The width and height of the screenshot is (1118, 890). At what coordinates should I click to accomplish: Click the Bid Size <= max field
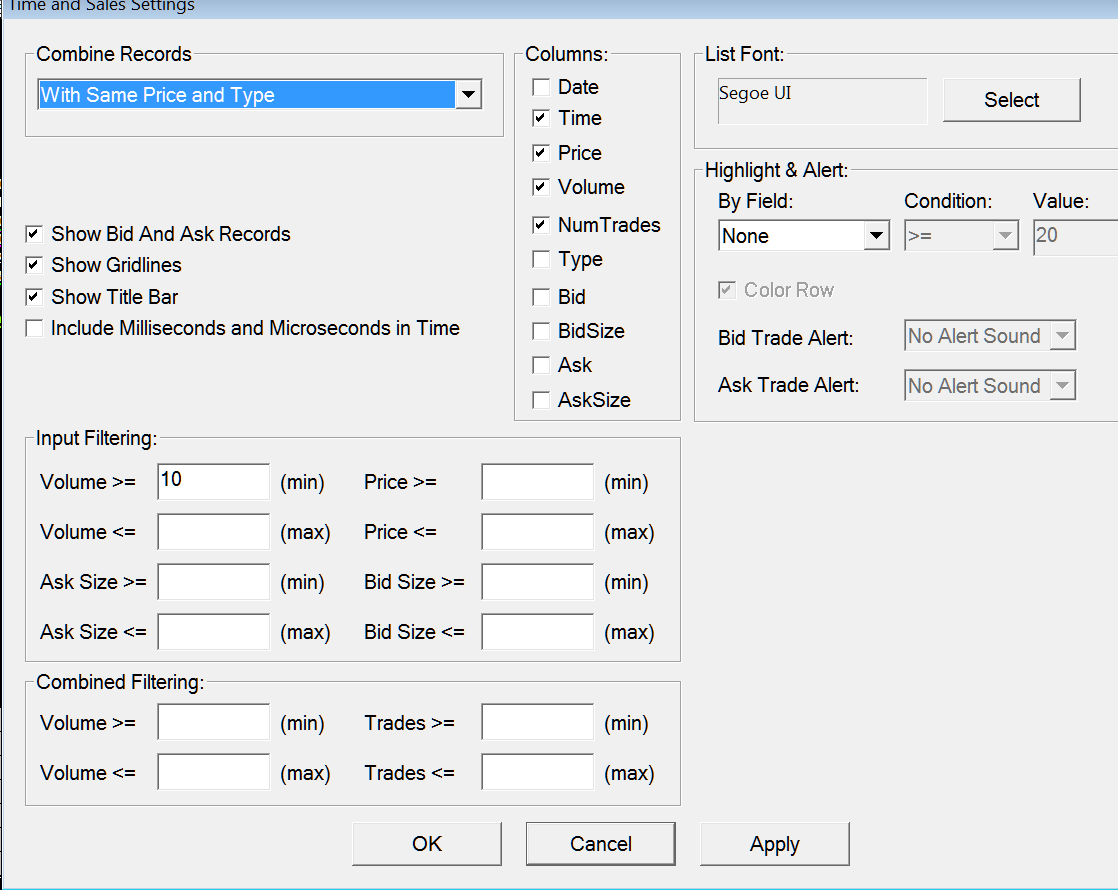(x=538, y=632)
